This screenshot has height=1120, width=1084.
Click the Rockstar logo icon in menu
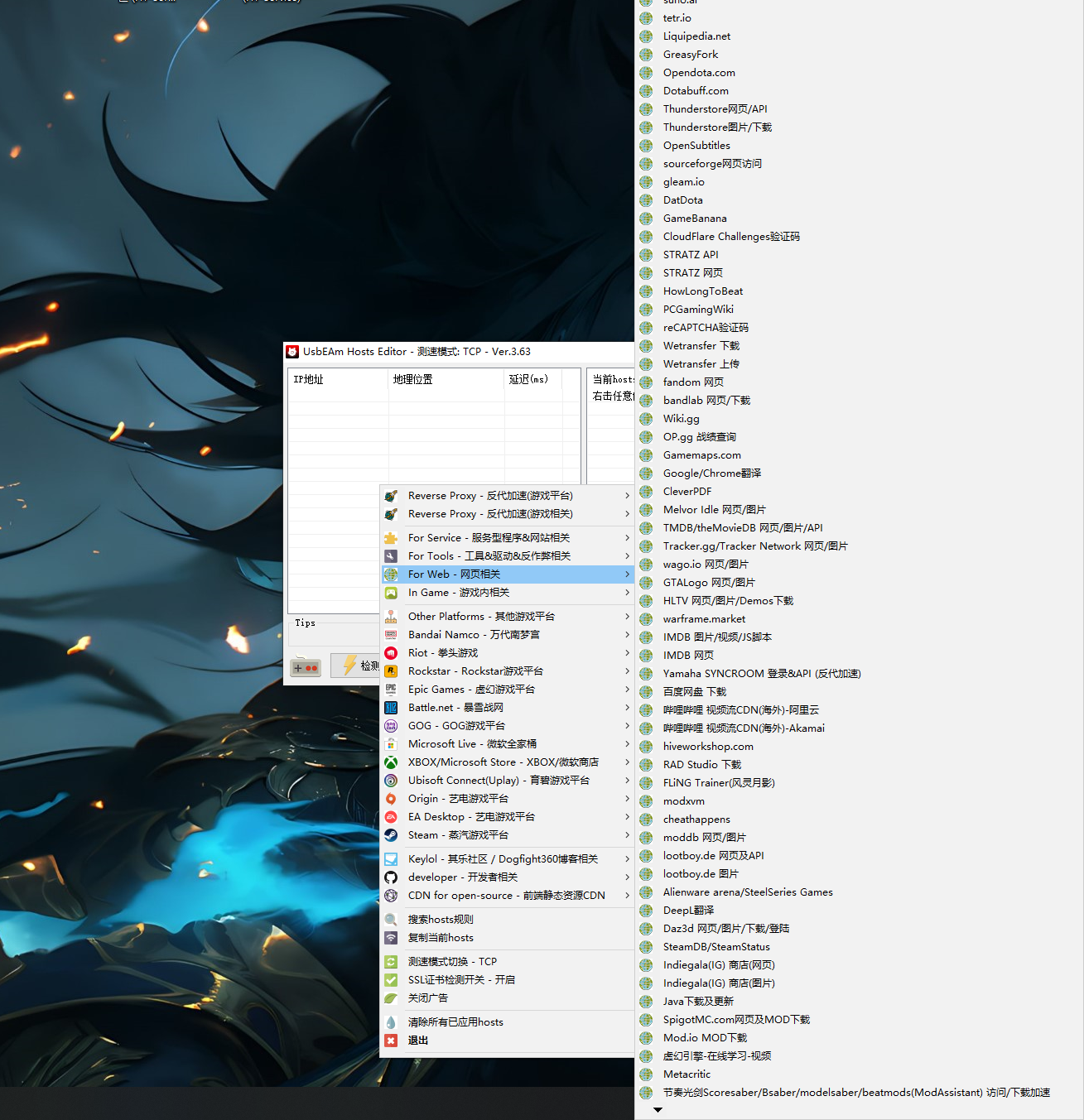pos(391,671)
